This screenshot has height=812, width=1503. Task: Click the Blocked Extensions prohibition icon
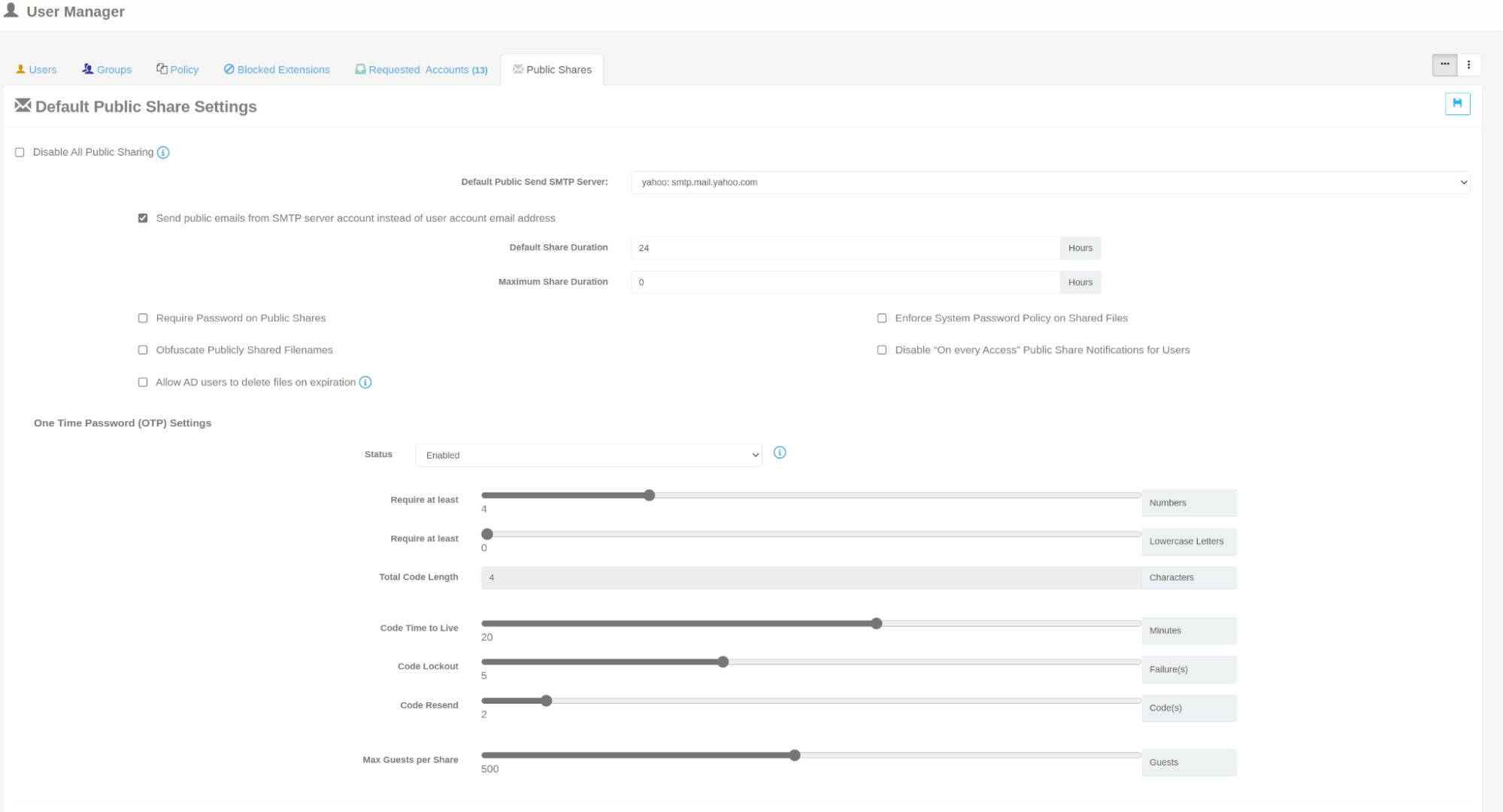pyautogui.click(x=229, y=68)
